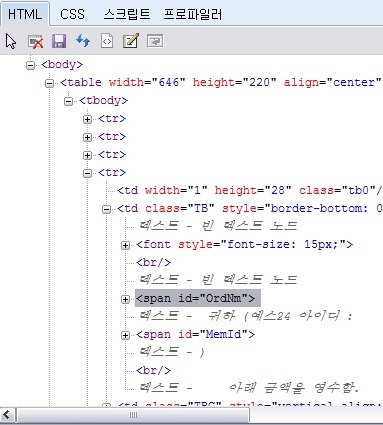Screen dimensions: 383x425
Task: Select the <br/> right below the font element
Action: [154, 262]
